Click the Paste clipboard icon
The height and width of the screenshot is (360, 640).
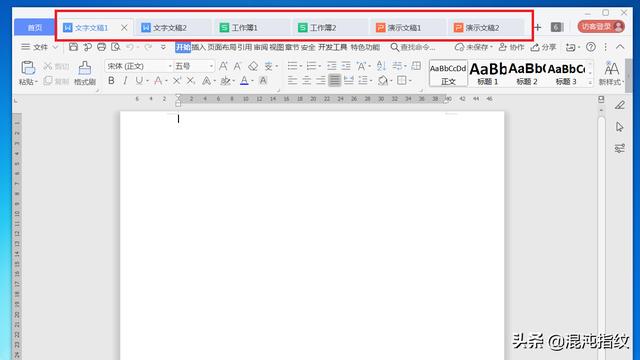coord(28,68)
